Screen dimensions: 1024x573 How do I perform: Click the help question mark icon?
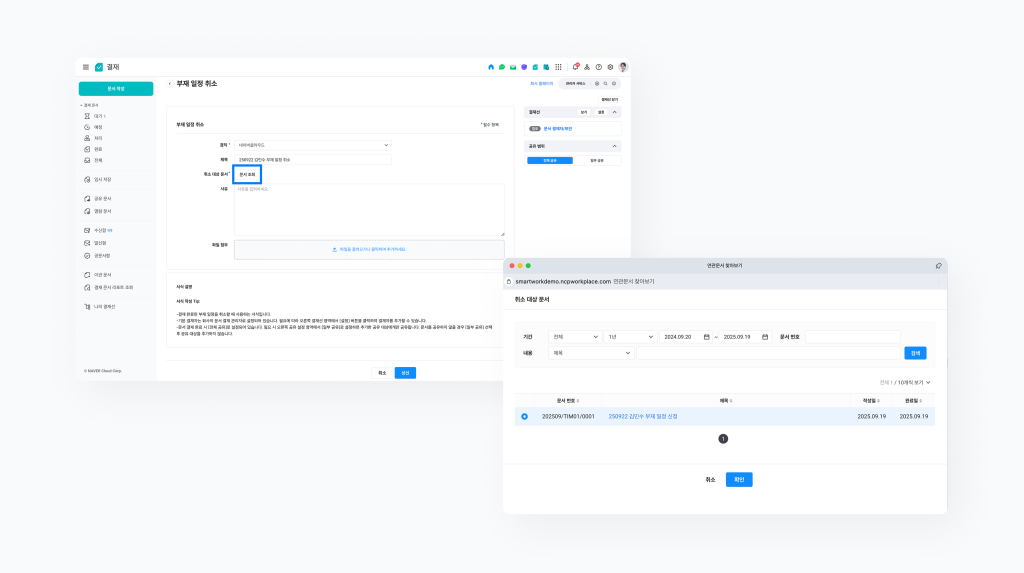coord(598,67)
